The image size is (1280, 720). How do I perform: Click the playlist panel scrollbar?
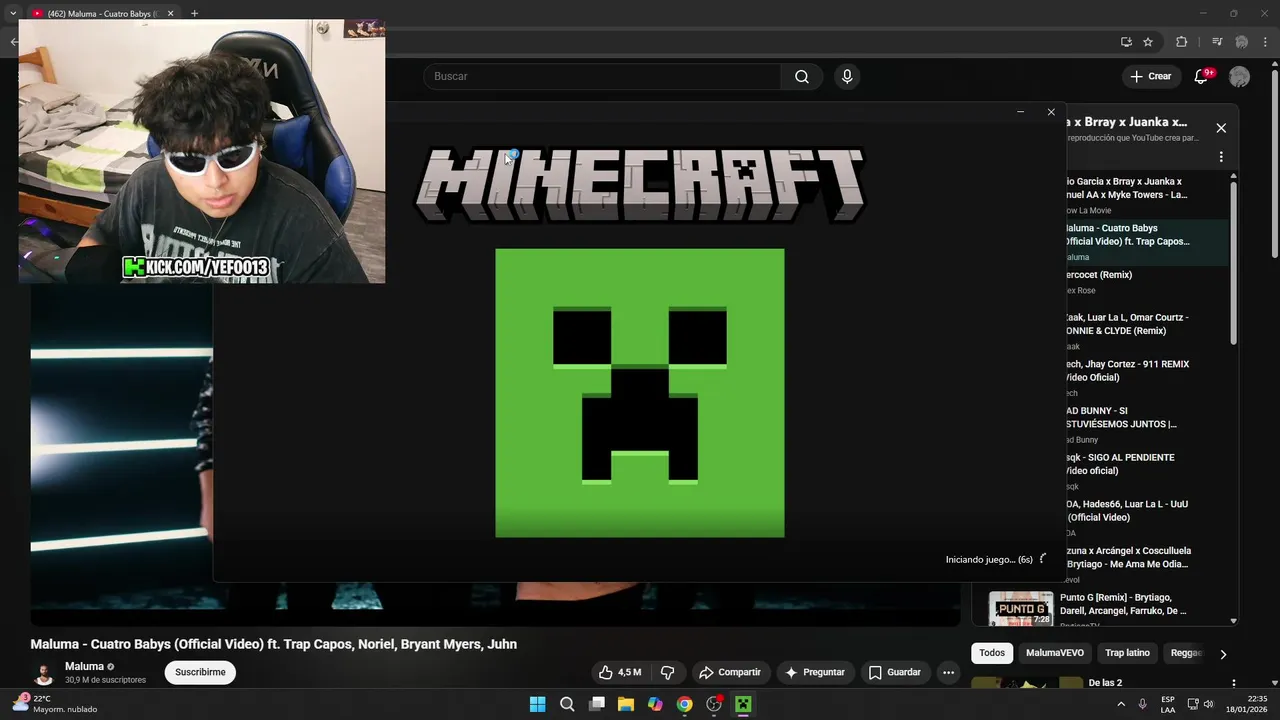(x=1233, y=262)
